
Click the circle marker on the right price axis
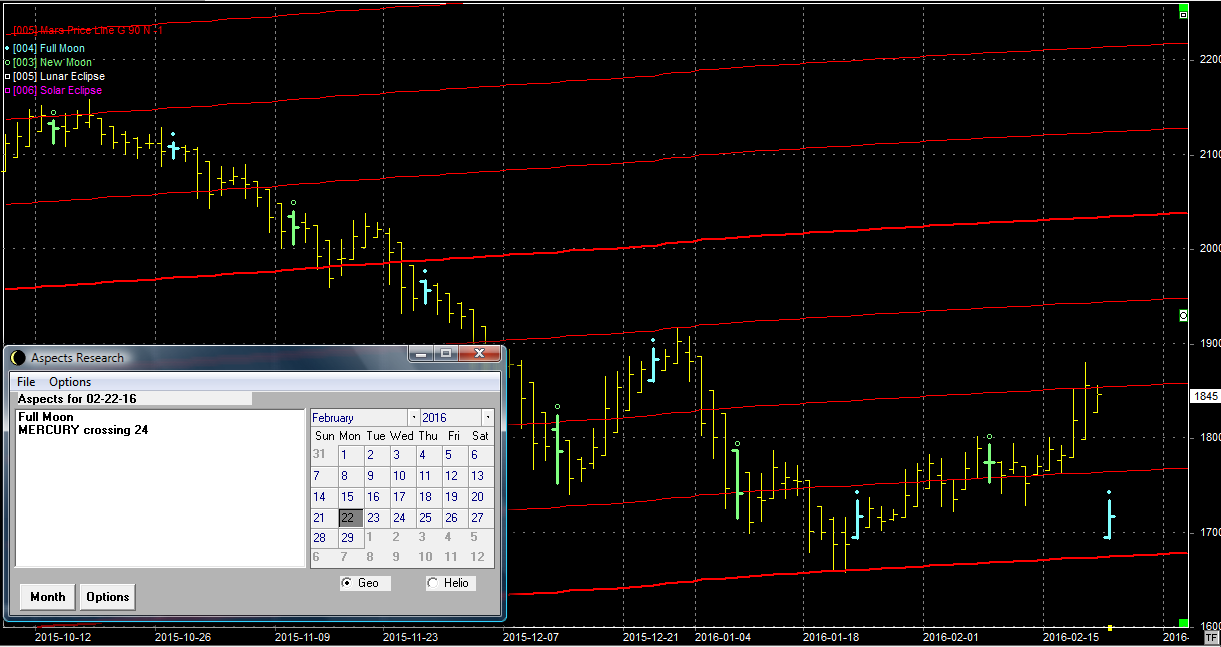tap(1184, 315)
